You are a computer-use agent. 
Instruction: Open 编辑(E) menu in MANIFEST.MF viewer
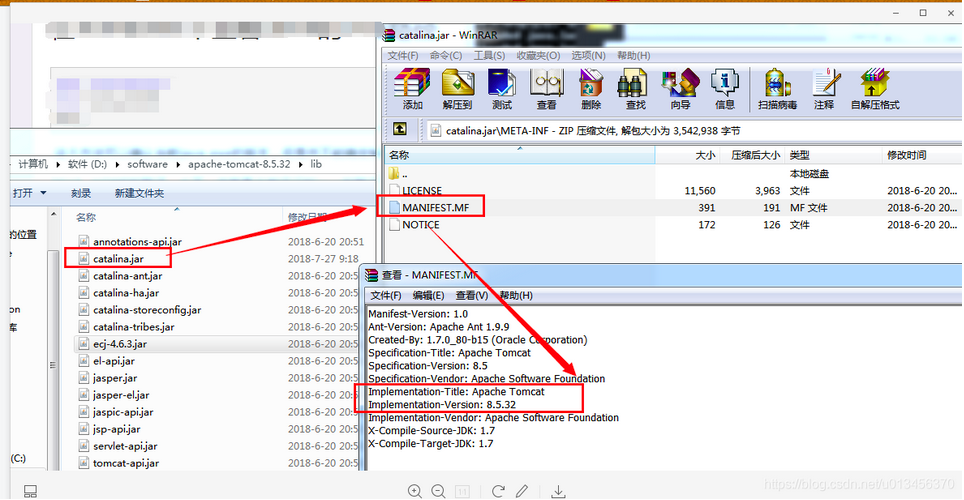coord(429,296)
